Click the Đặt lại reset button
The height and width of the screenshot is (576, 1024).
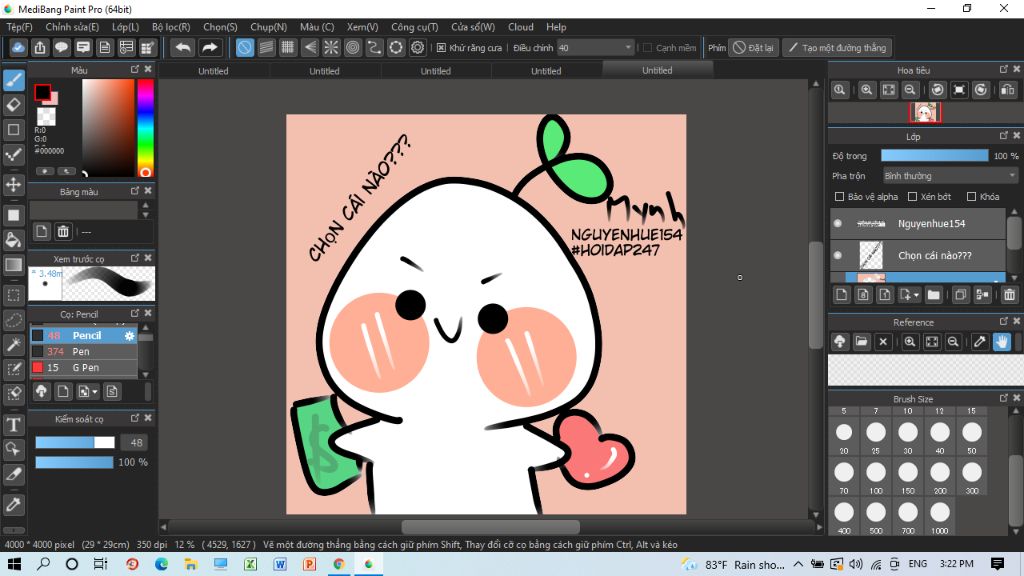(x=753, y=48)
